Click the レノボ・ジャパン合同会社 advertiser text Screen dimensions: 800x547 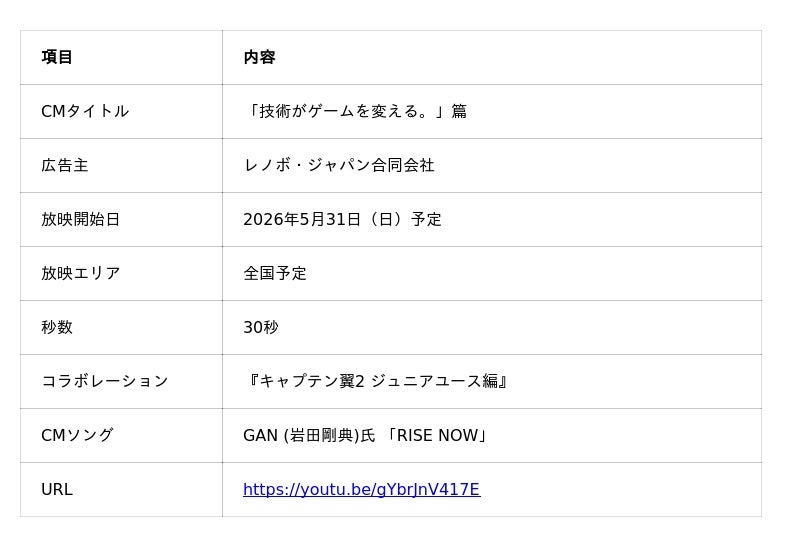339,165
